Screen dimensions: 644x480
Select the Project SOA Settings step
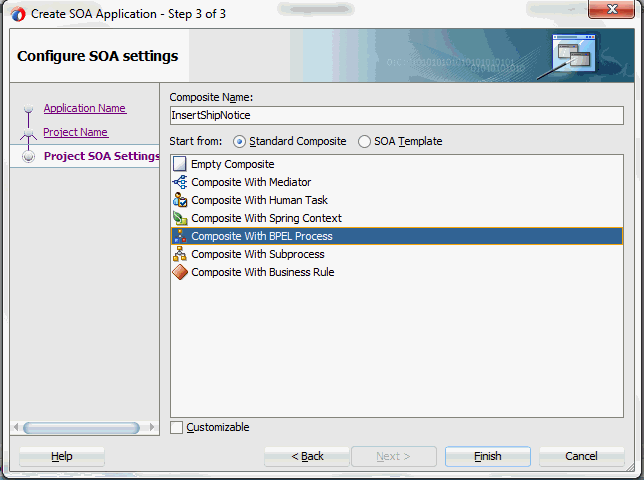click(x=101, y=156)
